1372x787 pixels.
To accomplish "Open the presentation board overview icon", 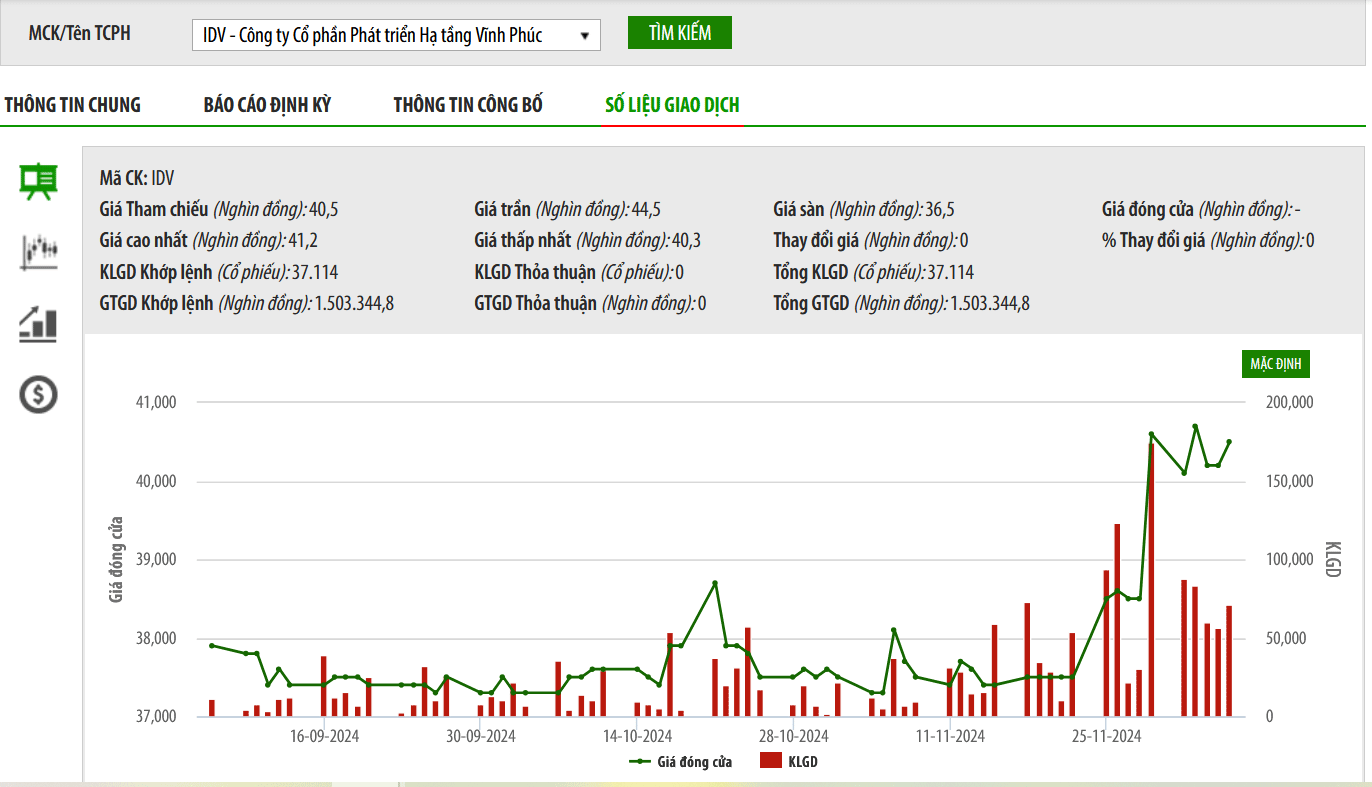I will click(40, 181).
